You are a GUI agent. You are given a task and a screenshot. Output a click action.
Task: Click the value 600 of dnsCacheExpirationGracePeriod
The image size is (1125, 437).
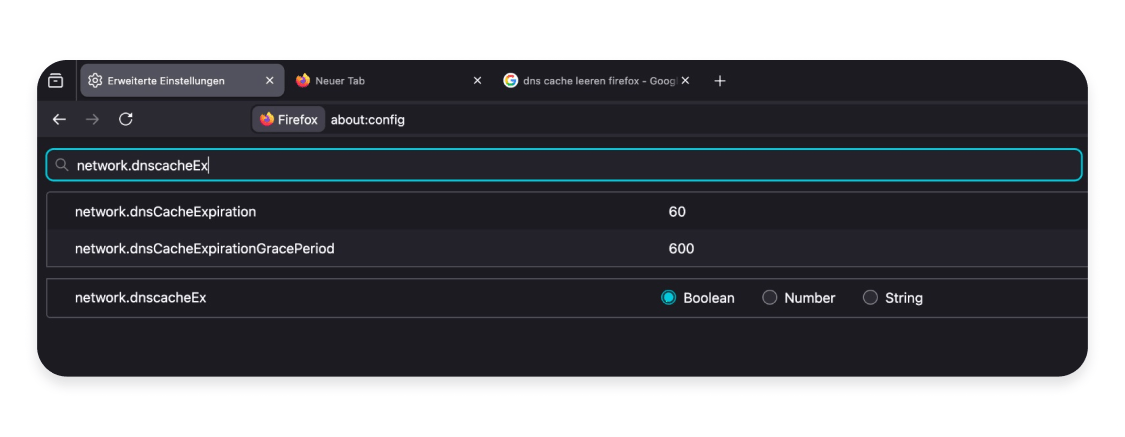[x=681, y=249]
